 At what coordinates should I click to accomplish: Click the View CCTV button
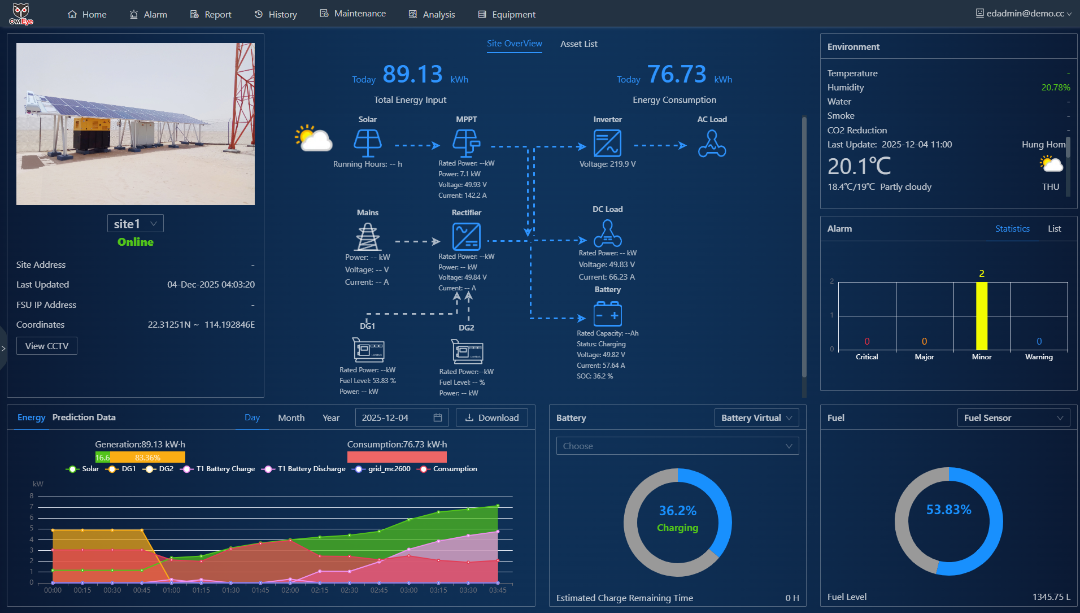point(47,346)
